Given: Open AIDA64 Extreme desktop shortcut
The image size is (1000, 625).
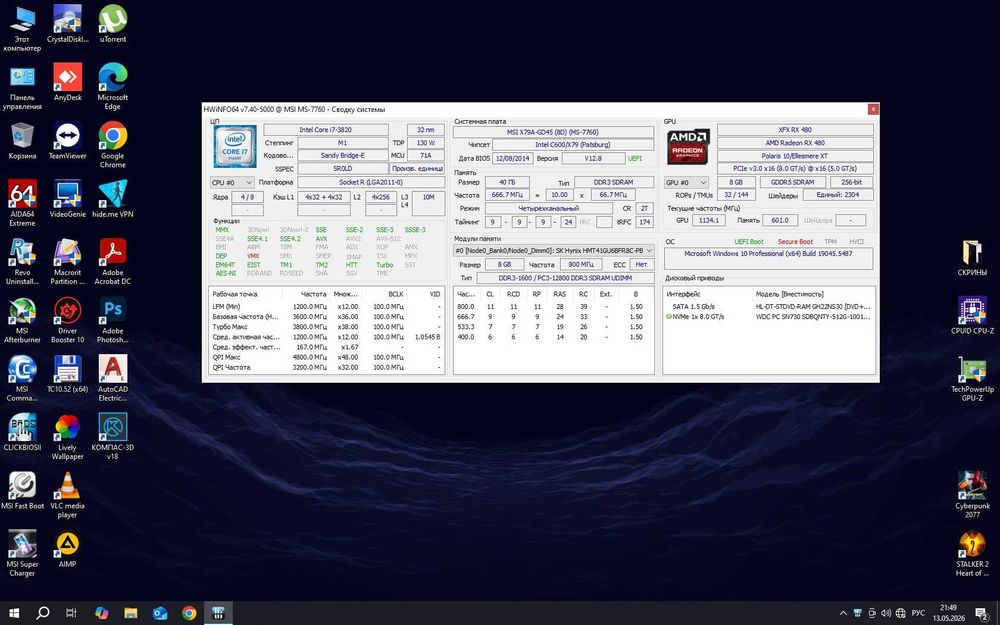Looking at the screenshot, I should tap(22, 203).
